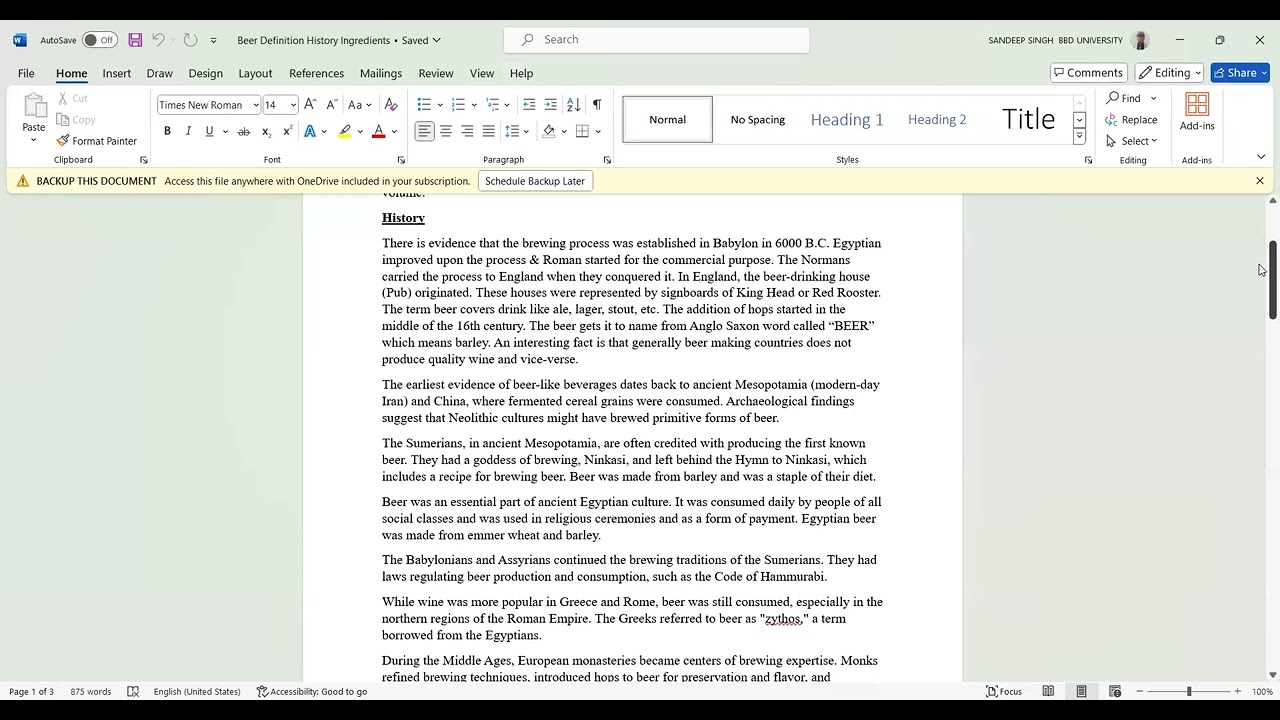Toggle Bold formatting
The width and height of the screenshot is (1280, 720).
167,132
